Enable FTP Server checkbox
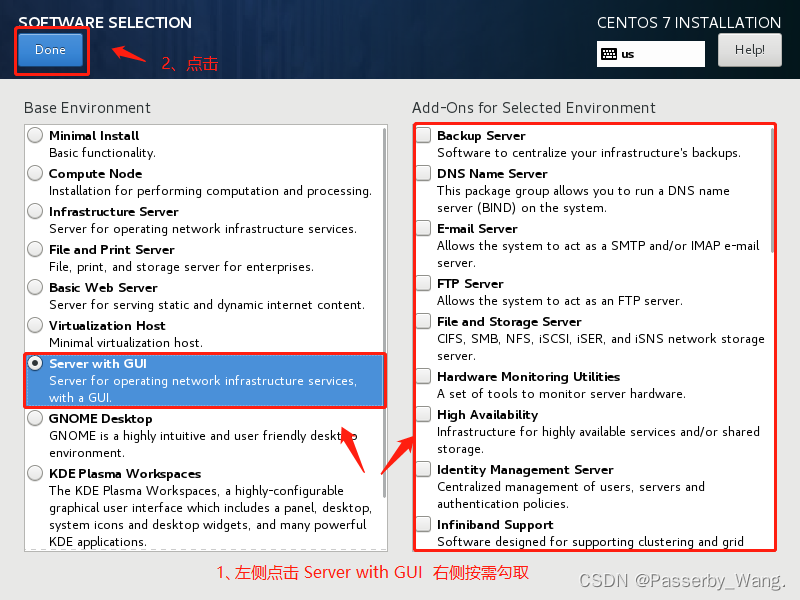 coord(423,283)
